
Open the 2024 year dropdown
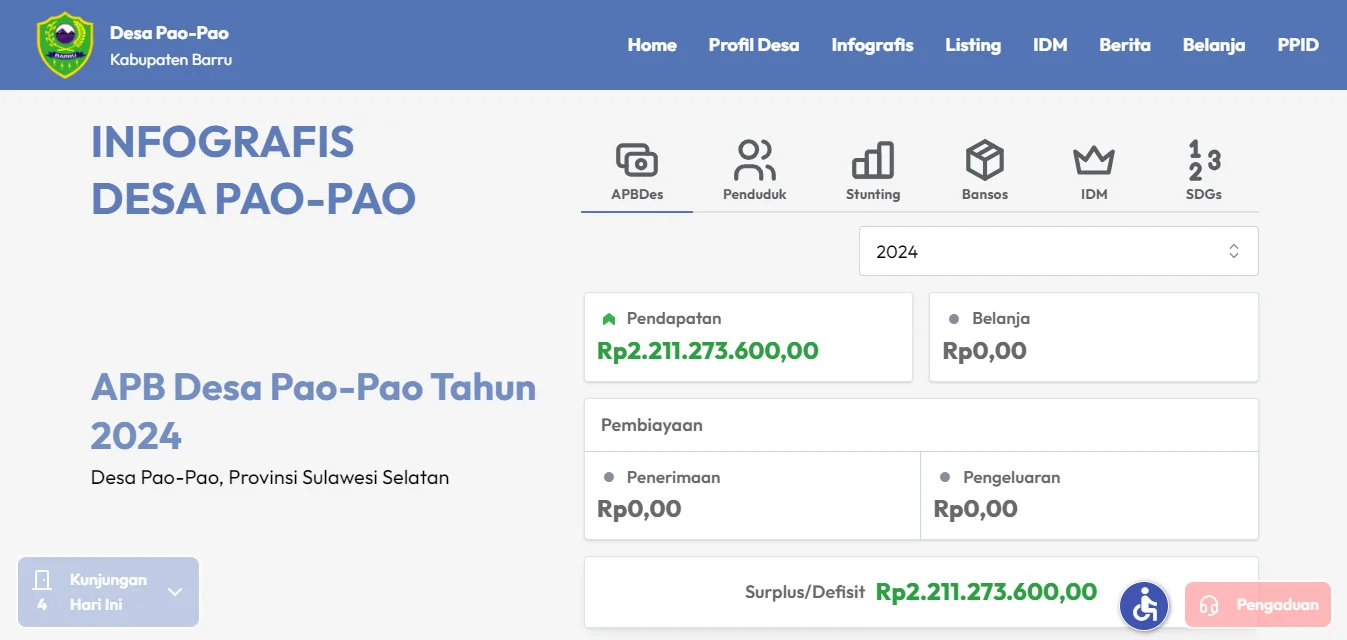(x=1058, y=251)
